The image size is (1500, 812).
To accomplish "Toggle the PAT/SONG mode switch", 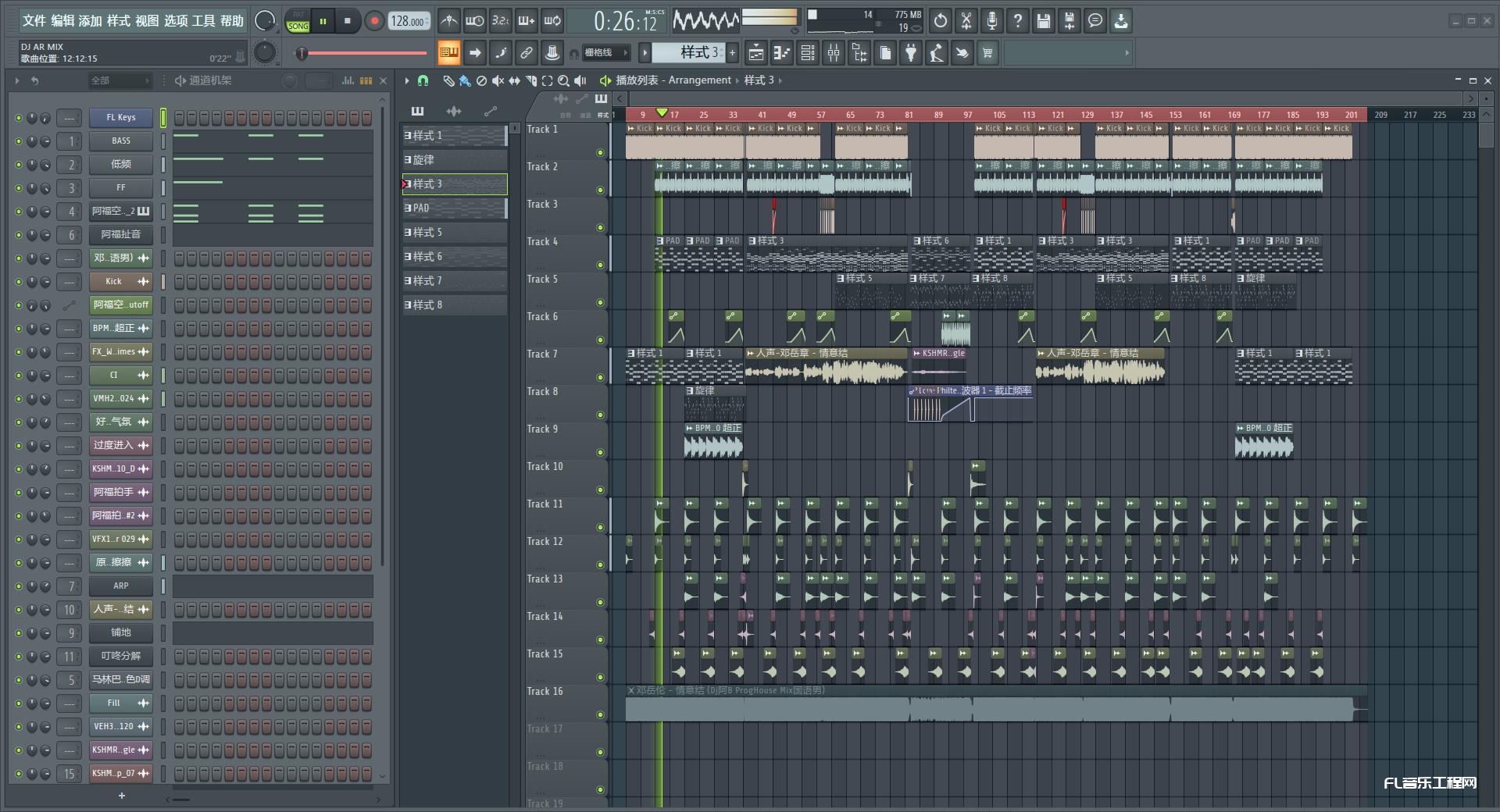I will pyautogui.click(x=298, y=21).
